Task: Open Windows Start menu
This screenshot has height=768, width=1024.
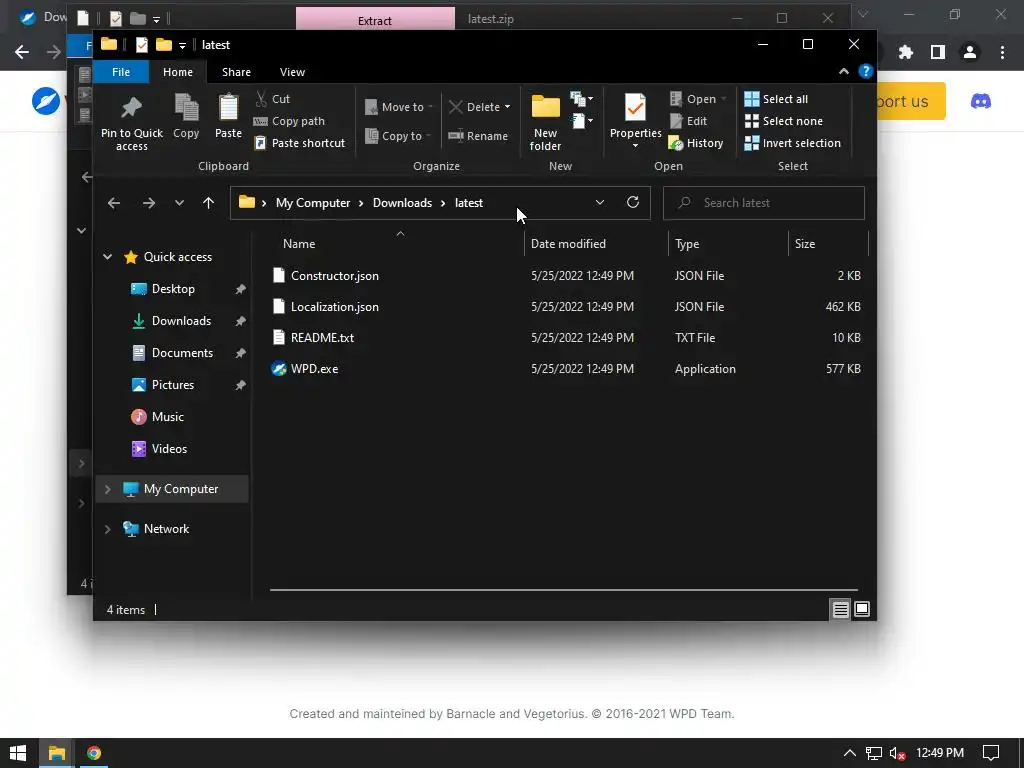Action: point(18,753)
